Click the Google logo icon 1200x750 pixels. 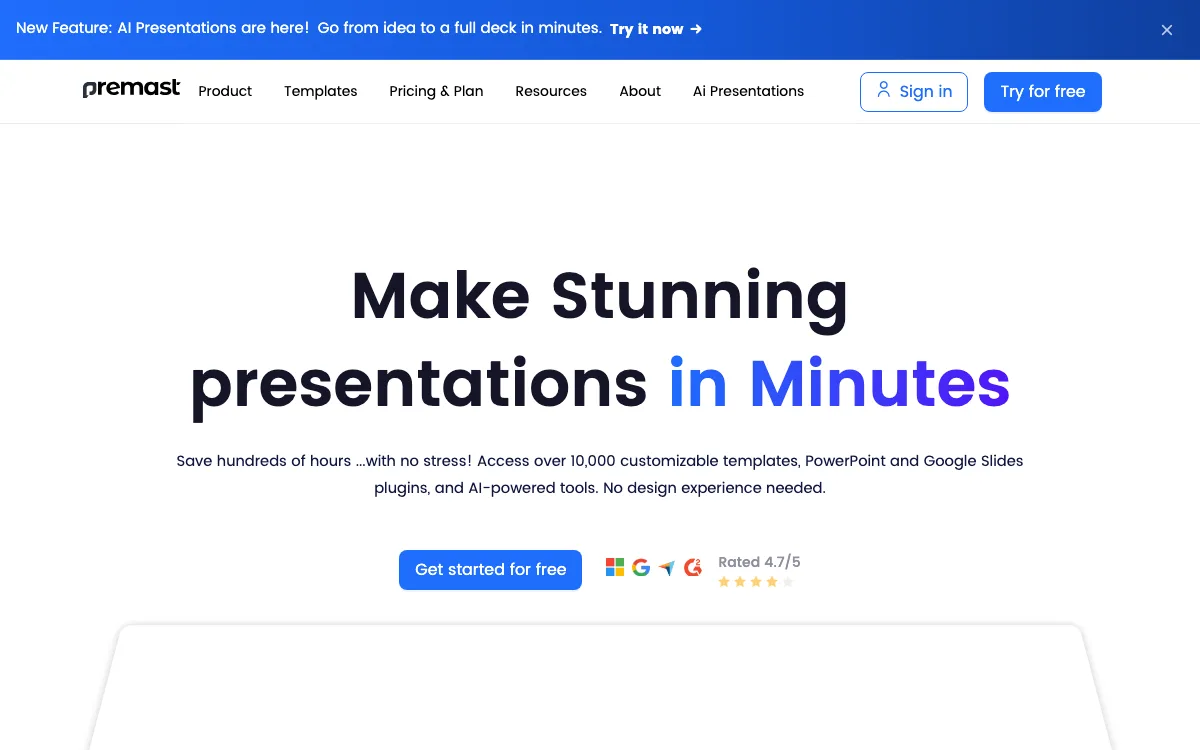pos(641,567)
